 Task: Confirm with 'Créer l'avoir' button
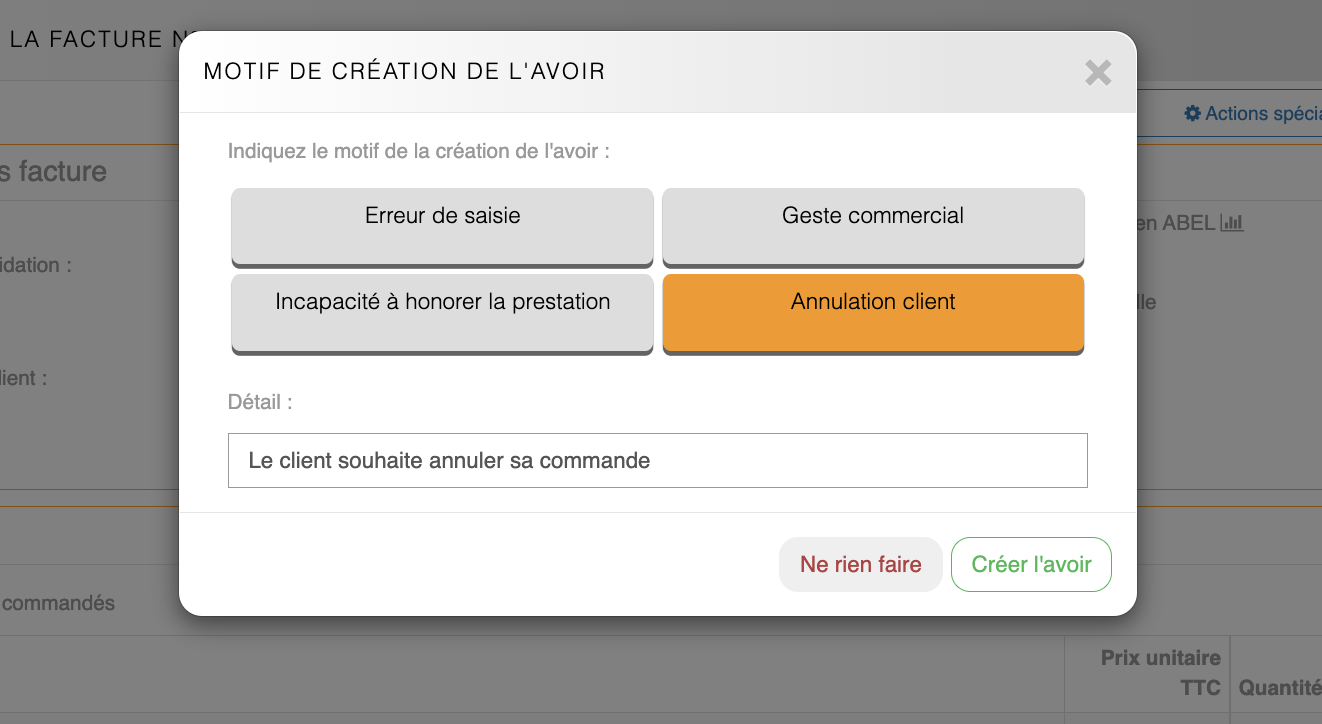[1031, 565]
